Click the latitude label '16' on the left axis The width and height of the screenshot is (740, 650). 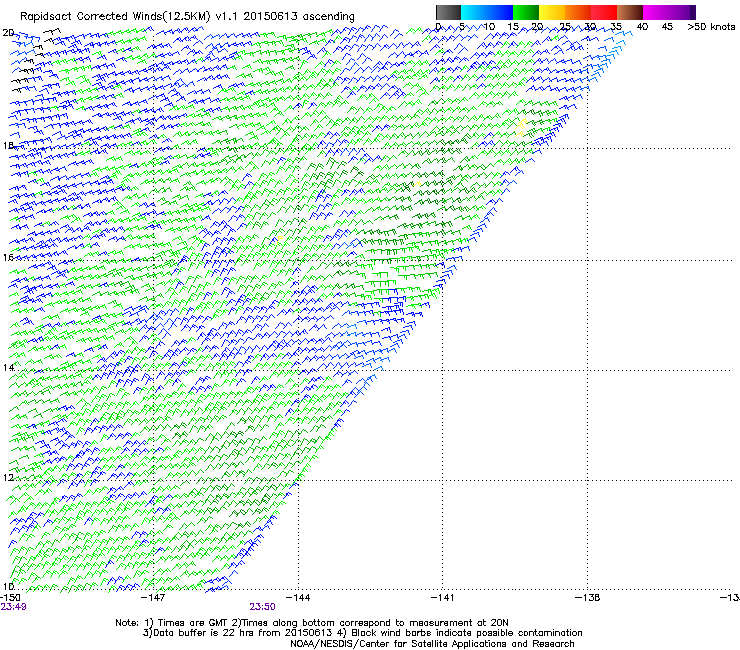click(x=8, y=257)
